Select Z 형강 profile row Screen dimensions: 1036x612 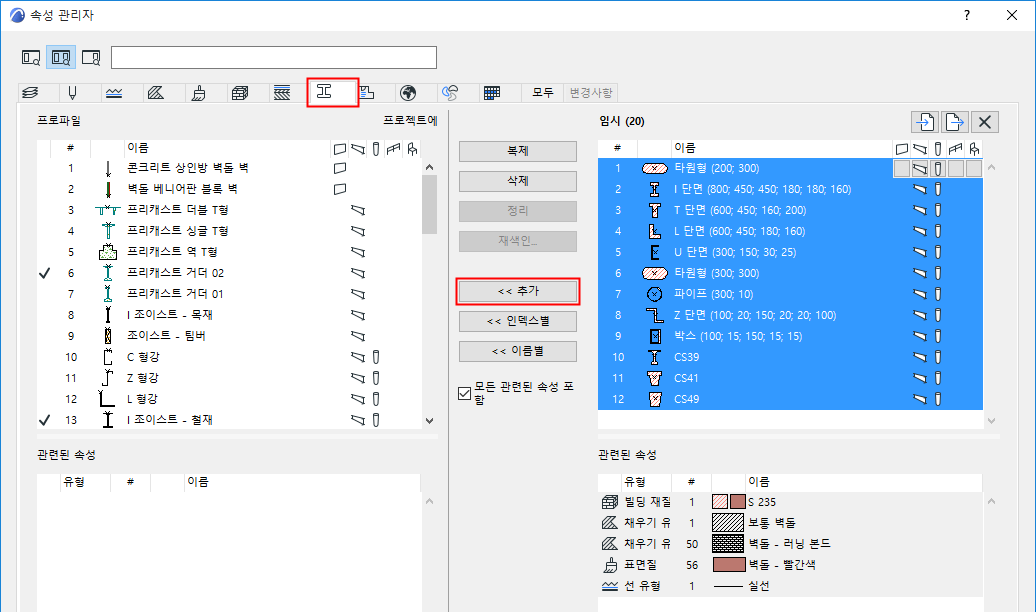pos(229,378)
